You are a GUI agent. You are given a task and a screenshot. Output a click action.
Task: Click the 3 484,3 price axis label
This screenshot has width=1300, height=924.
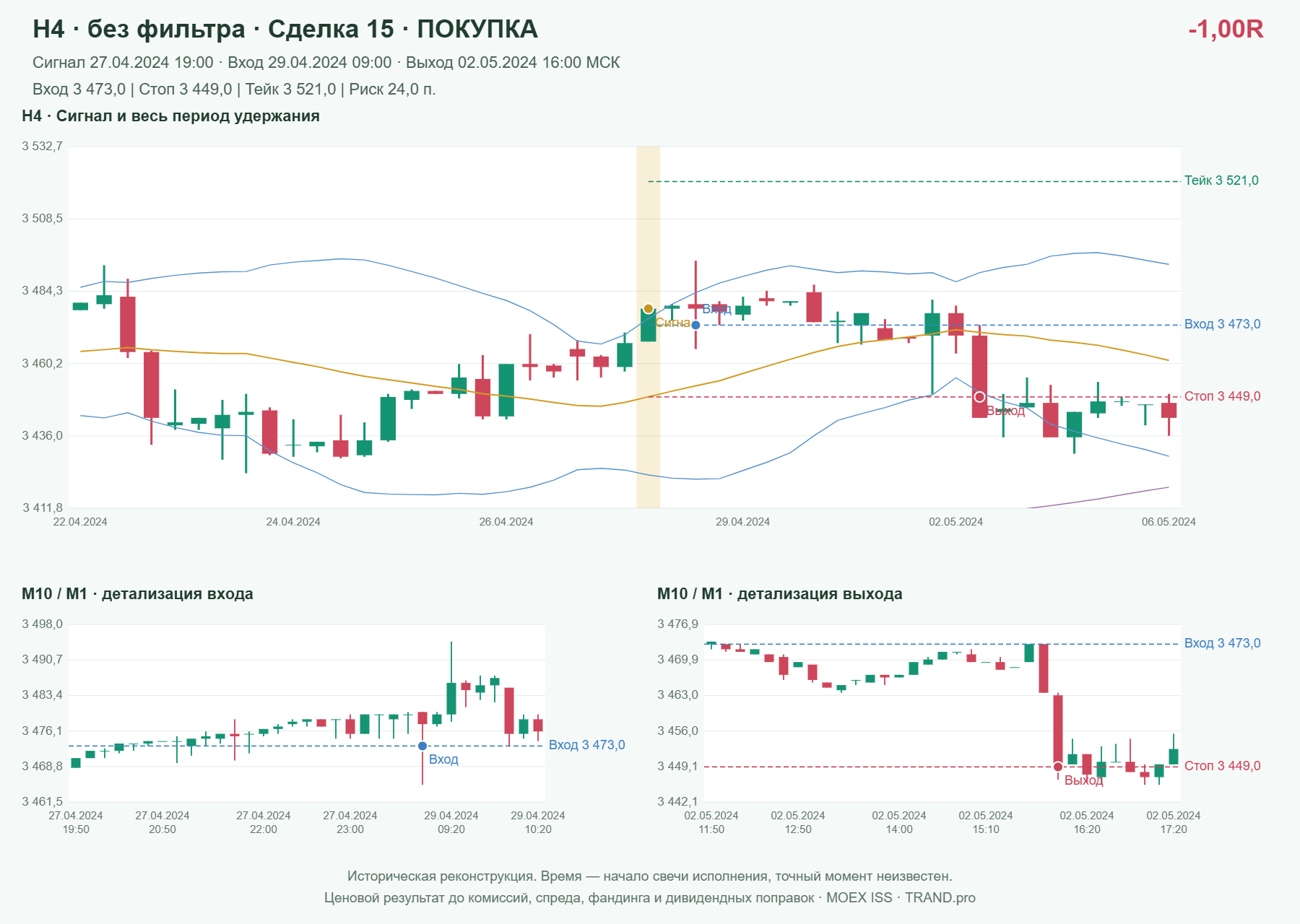pyautogui.click(x=42, y=291)
